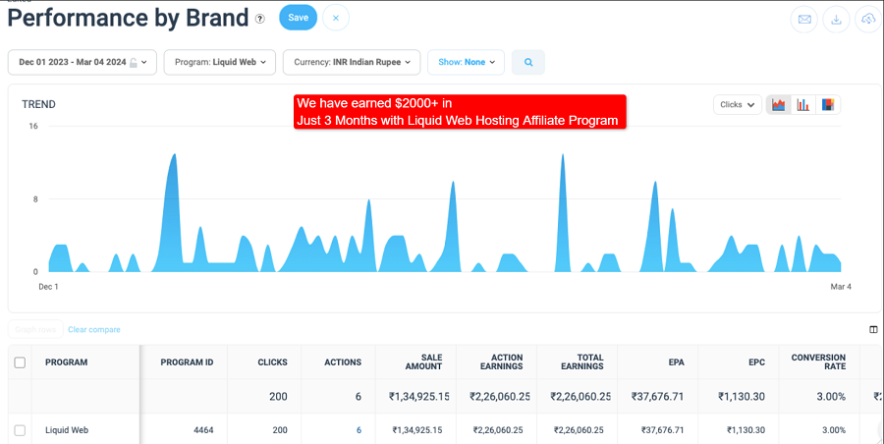Click the Save report button

(298, 17)
